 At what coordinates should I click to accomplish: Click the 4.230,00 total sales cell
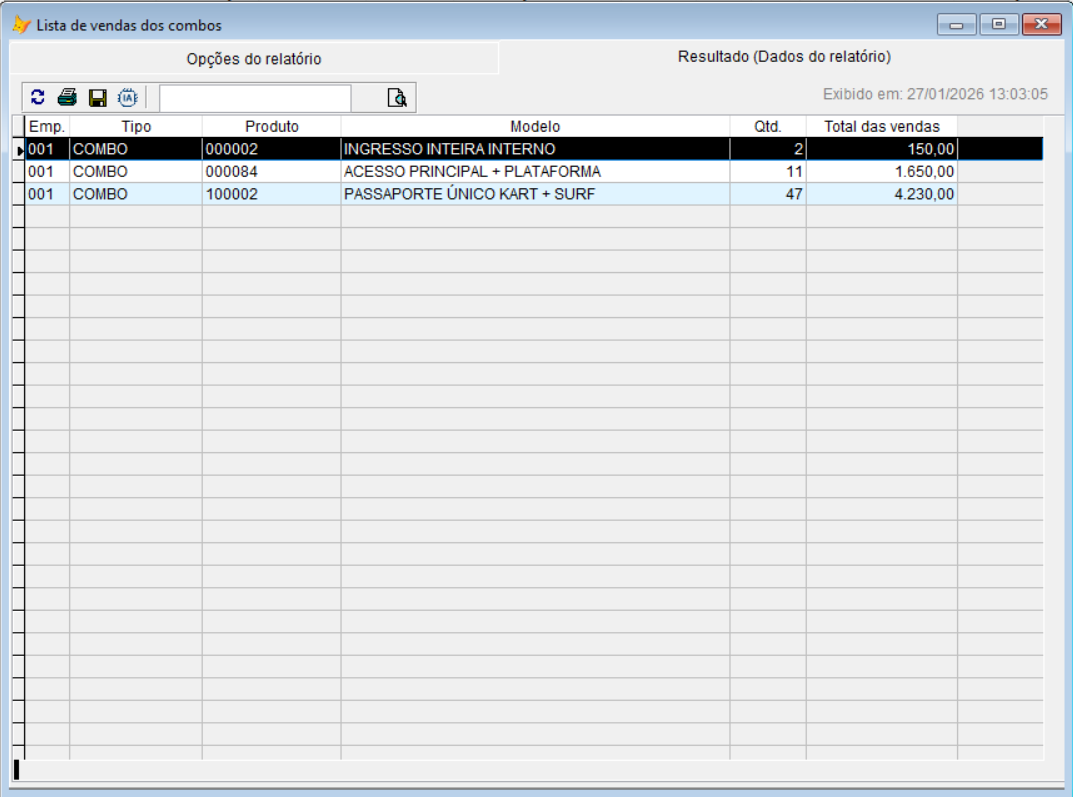point(881,194)
